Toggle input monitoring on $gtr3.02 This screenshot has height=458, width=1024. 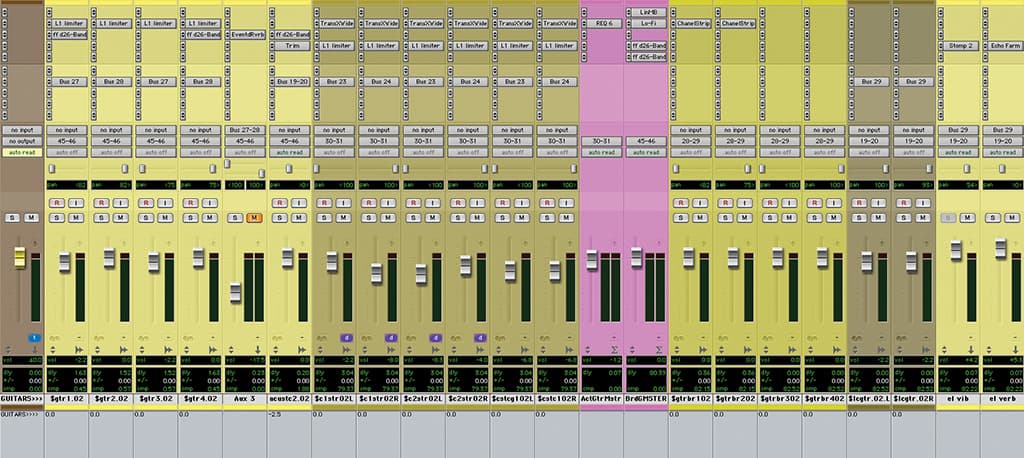pos(165,203)
